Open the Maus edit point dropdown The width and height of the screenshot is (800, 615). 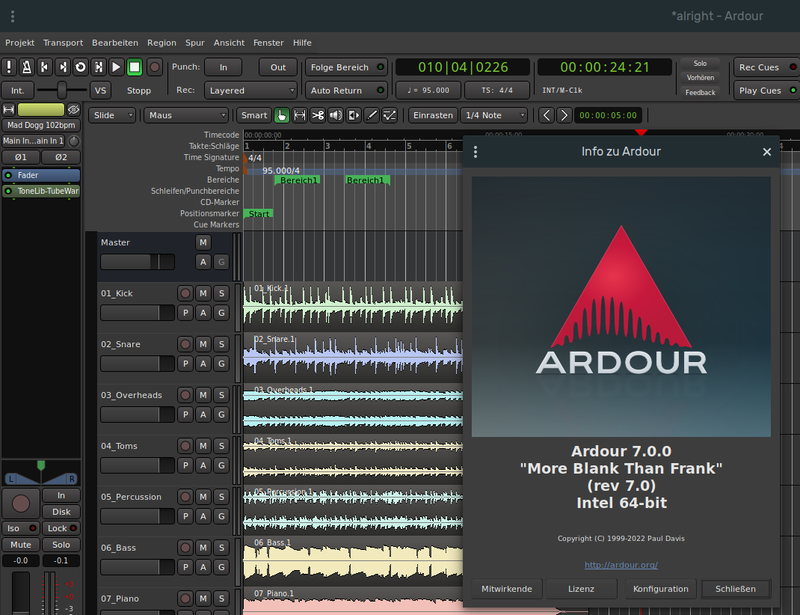coord(186,115)
